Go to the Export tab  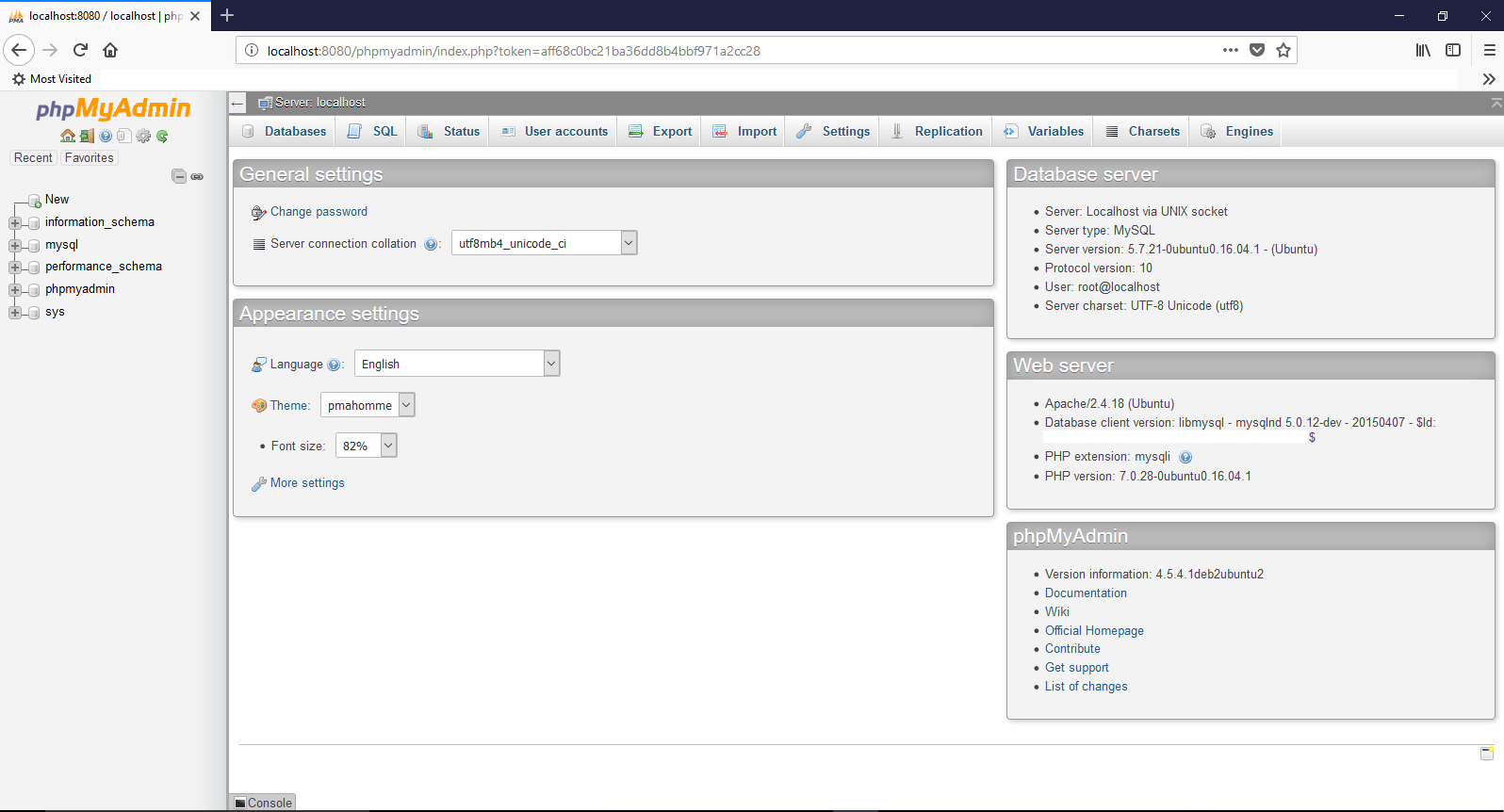[x=660, y=132]
